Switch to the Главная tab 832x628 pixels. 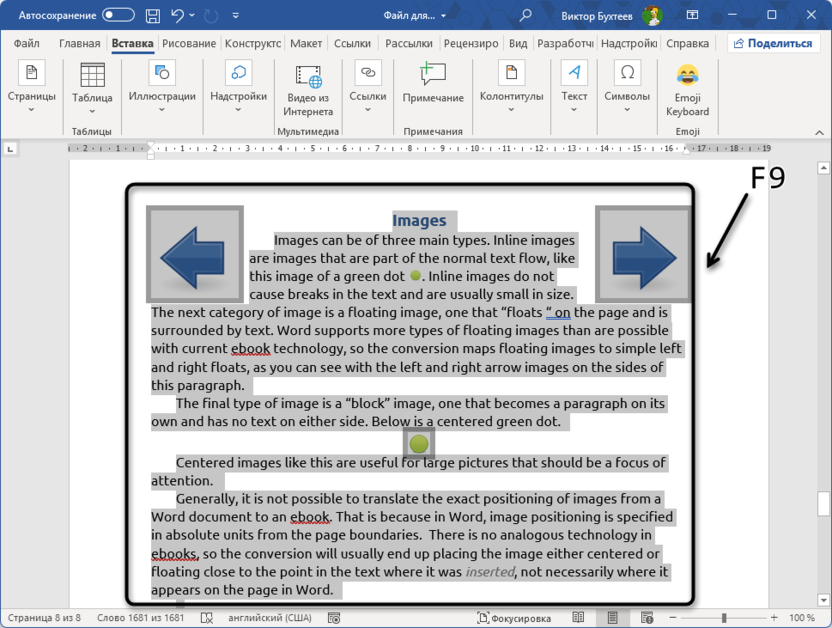[x=79, y=44]
